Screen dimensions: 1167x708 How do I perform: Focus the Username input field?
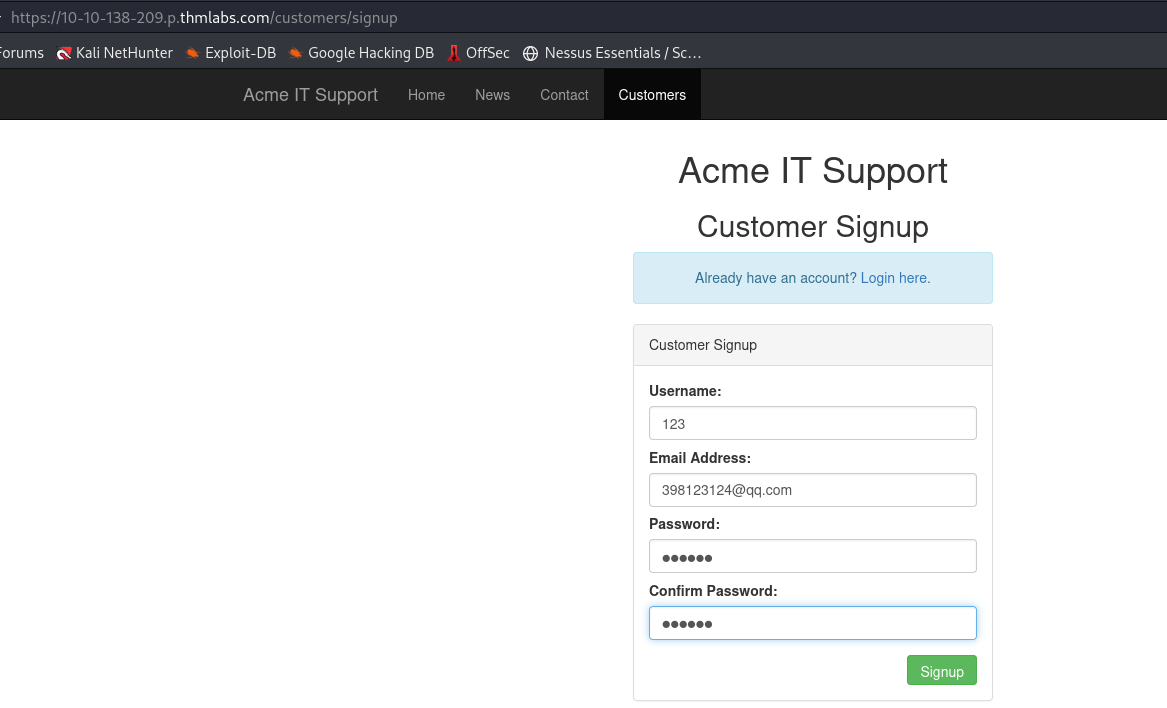pos(812,423)
